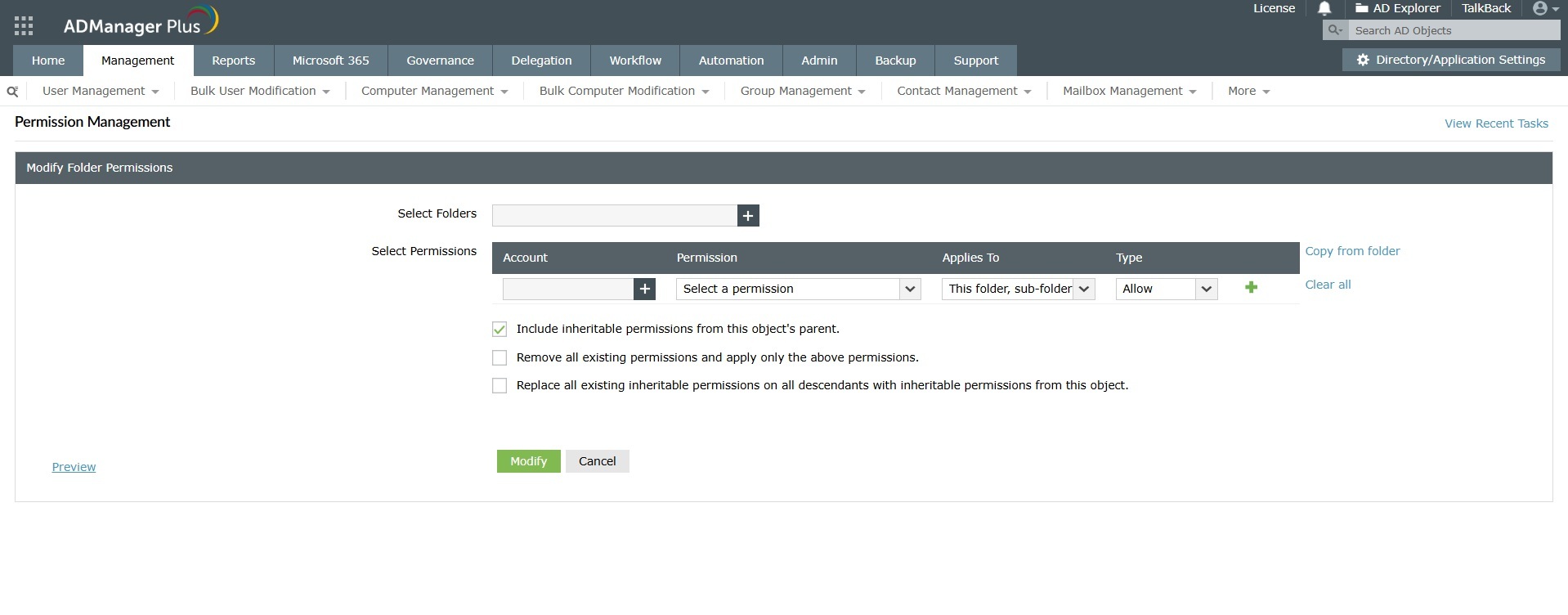Screen dimensions: 1568x615
Task: Open the Support tab
Action: 976,61
